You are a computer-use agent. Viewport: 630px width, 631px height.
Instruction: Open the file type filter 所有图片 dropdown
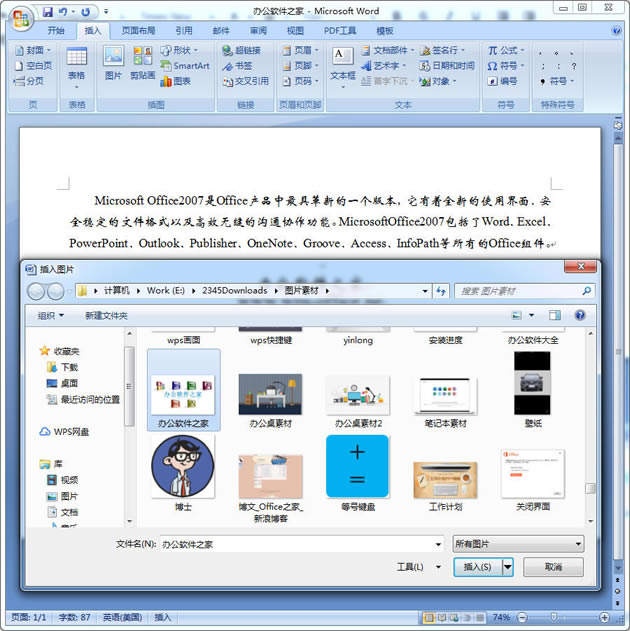517,544
